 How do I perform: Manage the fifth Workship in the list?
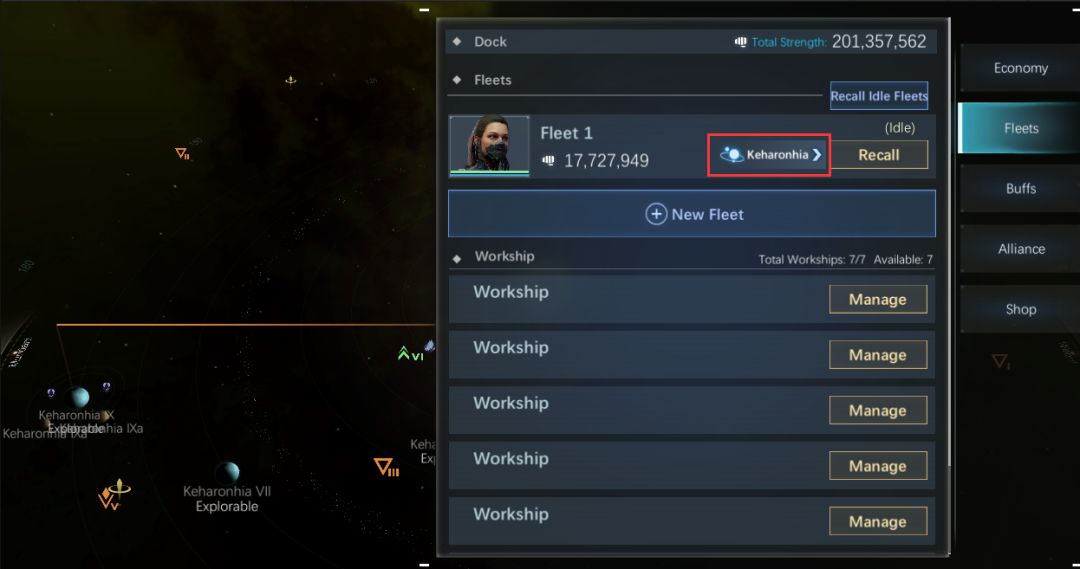pyautogui.click(x=878, y=521)
